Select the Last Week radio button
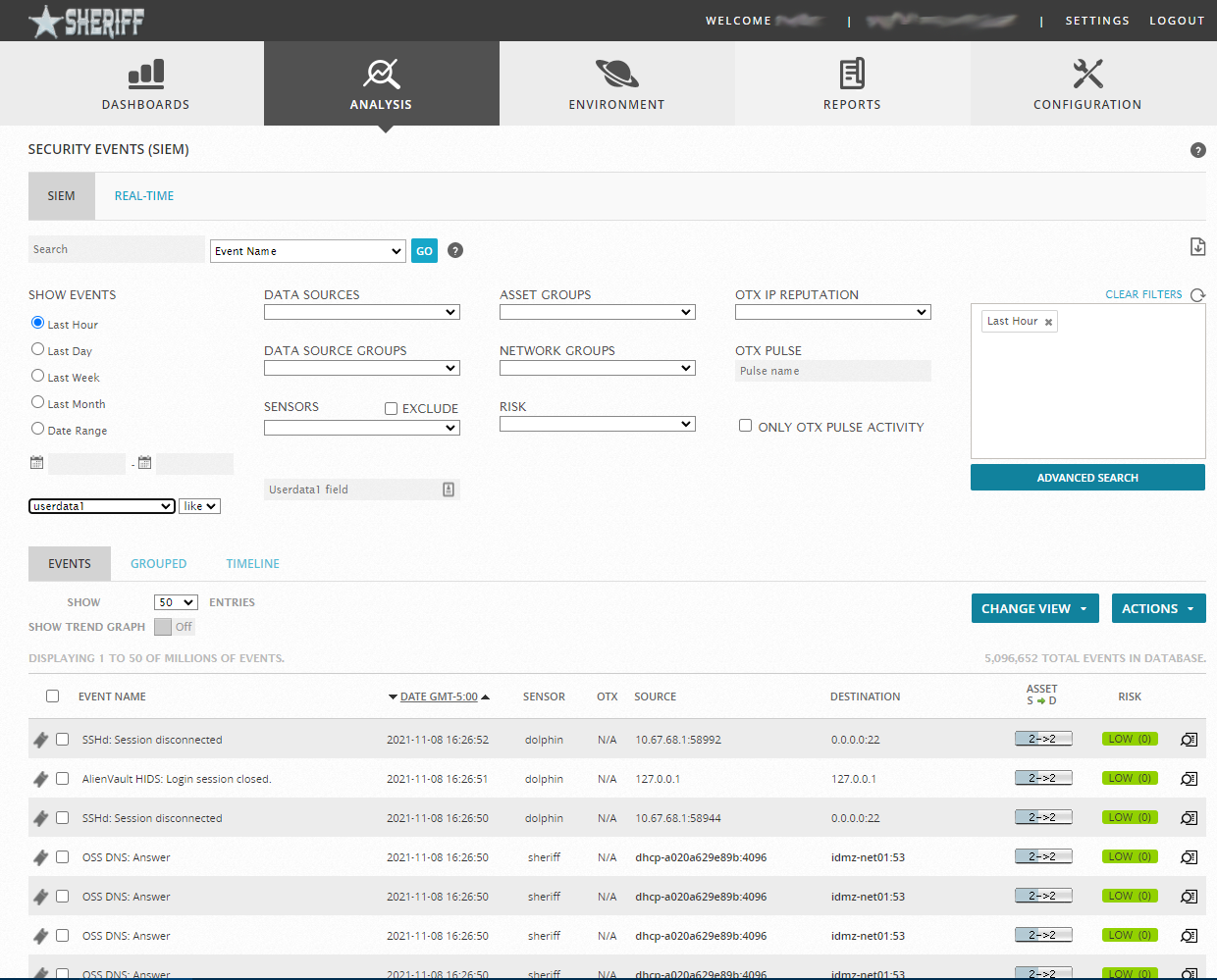This screenshot has height=980, width=1217. (38, 376)
